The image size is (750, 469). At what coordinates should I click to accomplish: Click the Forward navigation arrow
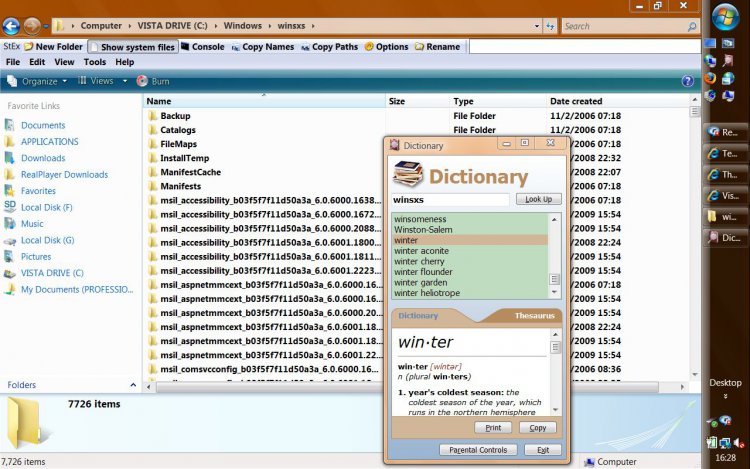[x=32, y=26]
